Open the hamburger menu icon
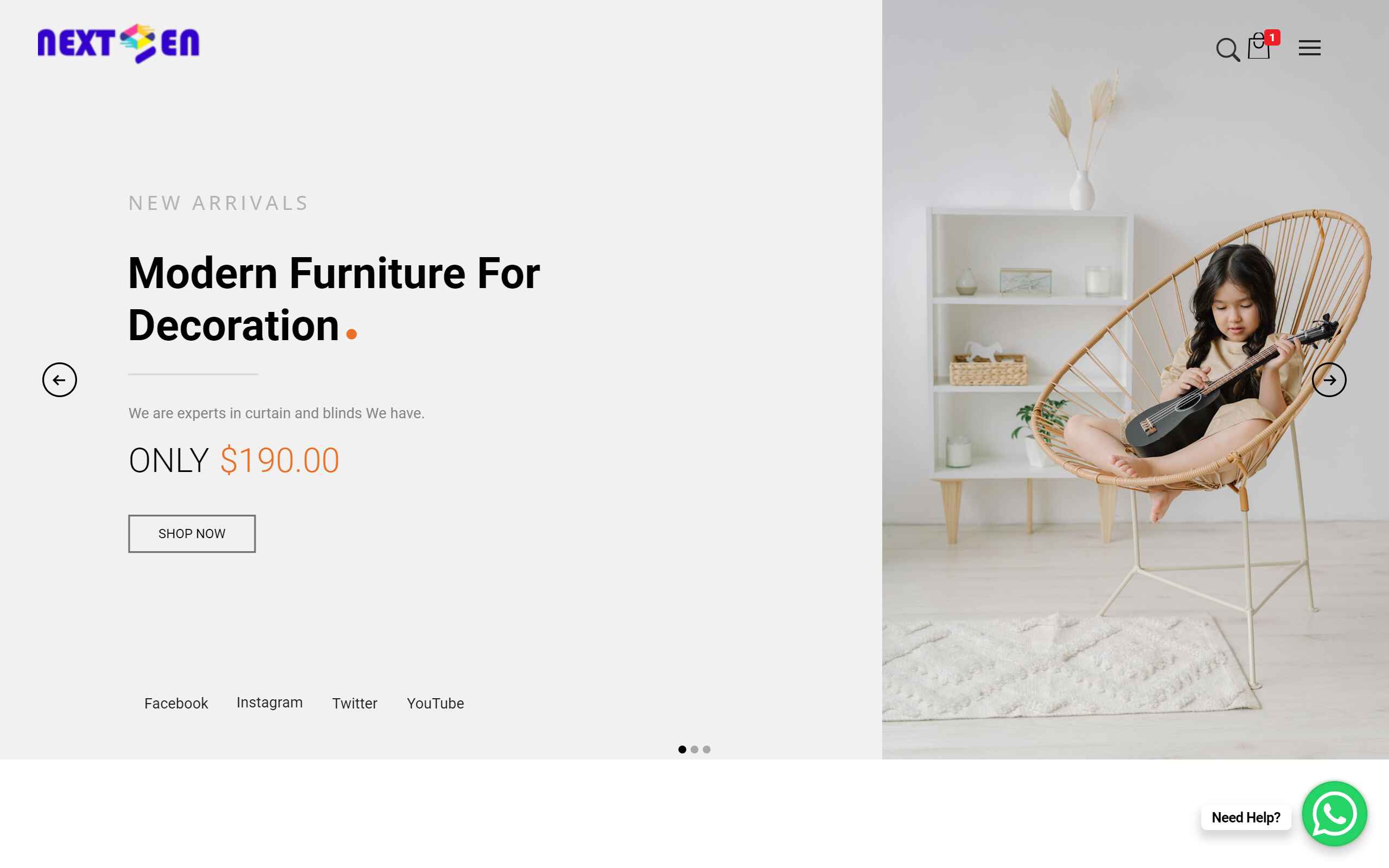Screen dimensions: 1389x868 point(1309,48)
